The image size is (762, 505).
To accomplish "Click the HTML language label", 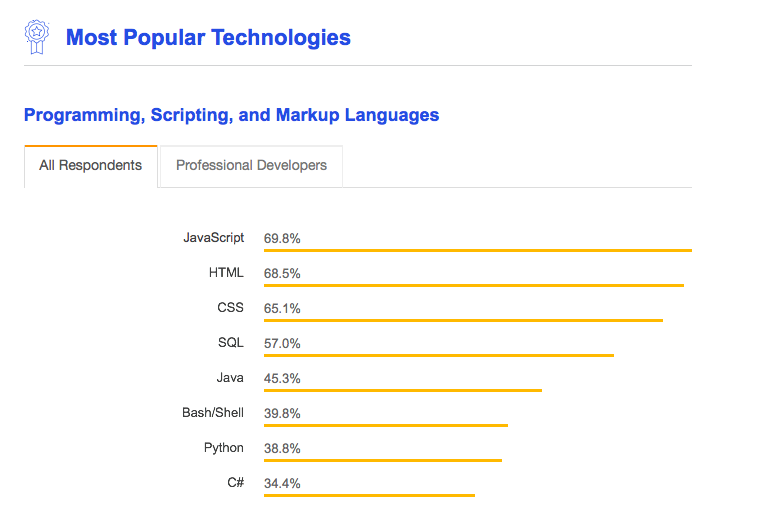I will coord(226,273).
